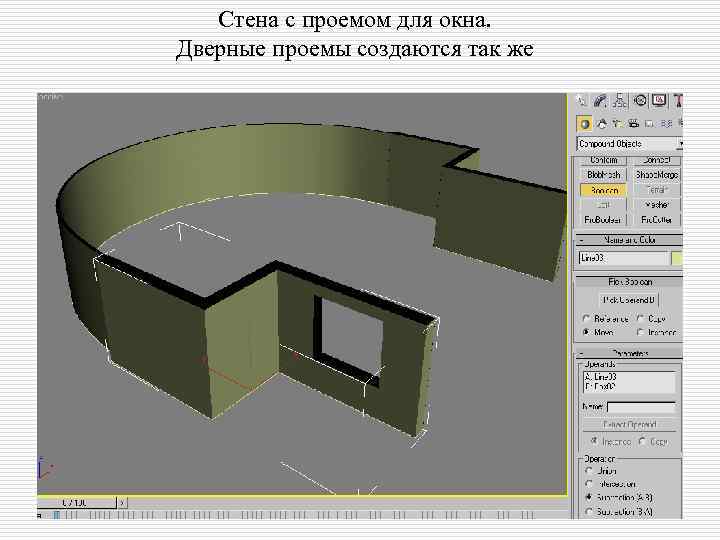720x540 pixels.
Task: Click the highlighted Boolean button
Action: pyautogui.click(x=603, y=190)
